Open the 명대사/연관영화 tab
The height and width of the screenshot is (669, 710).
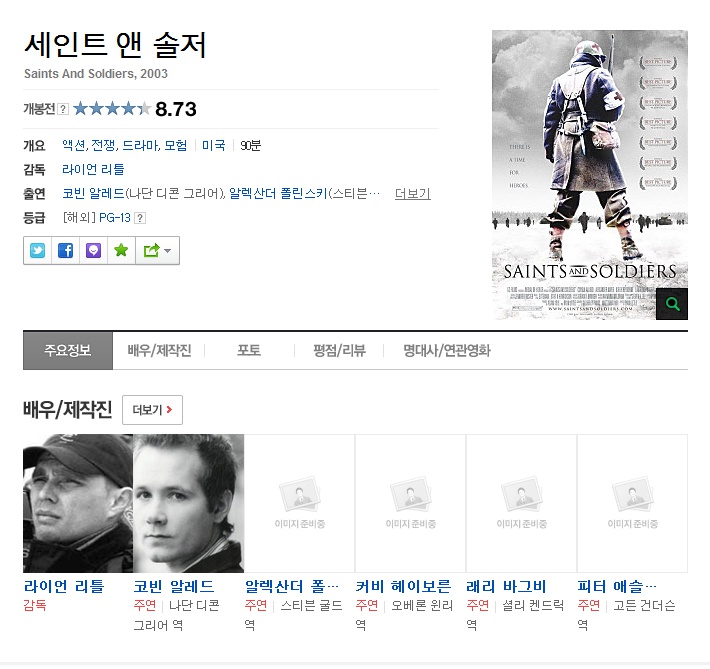[x=447, y=351]
